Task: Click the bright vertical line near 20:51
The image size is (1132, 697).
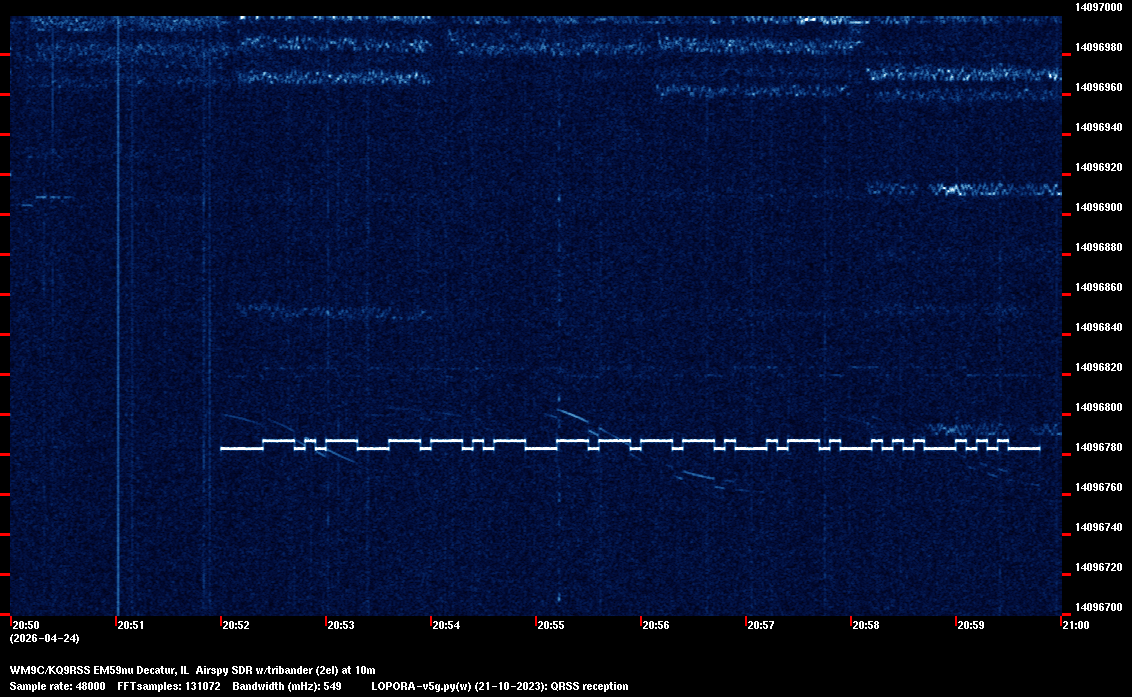Action: click(x=118, y=300)
